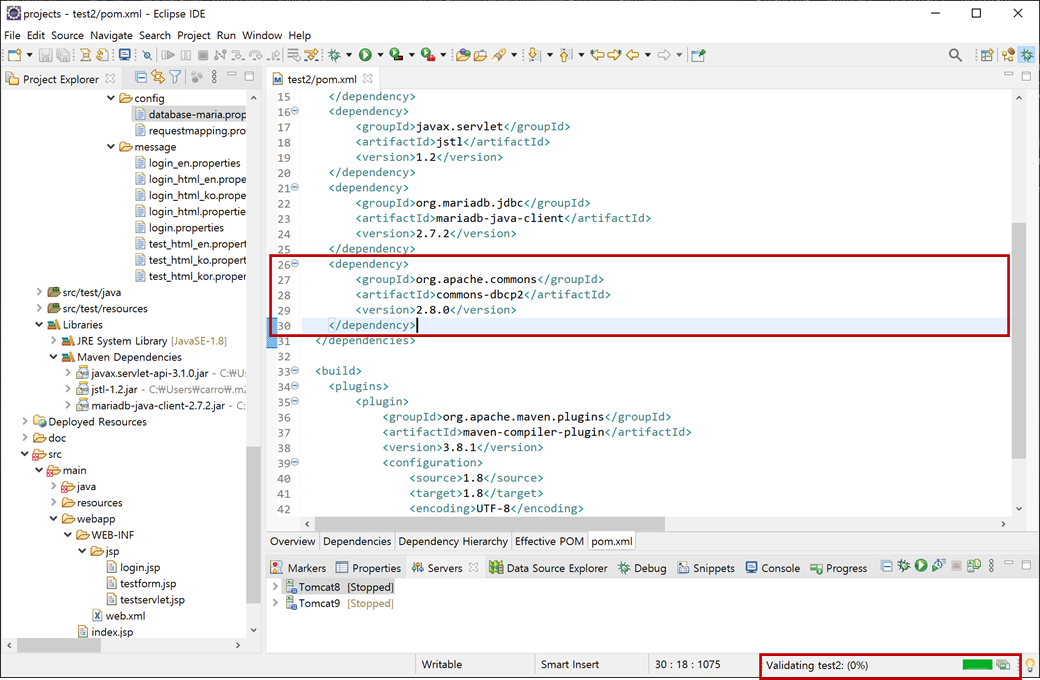Collapse the config folder
This screenshot has height=680, width=1040.
click(x=111, y=98)
